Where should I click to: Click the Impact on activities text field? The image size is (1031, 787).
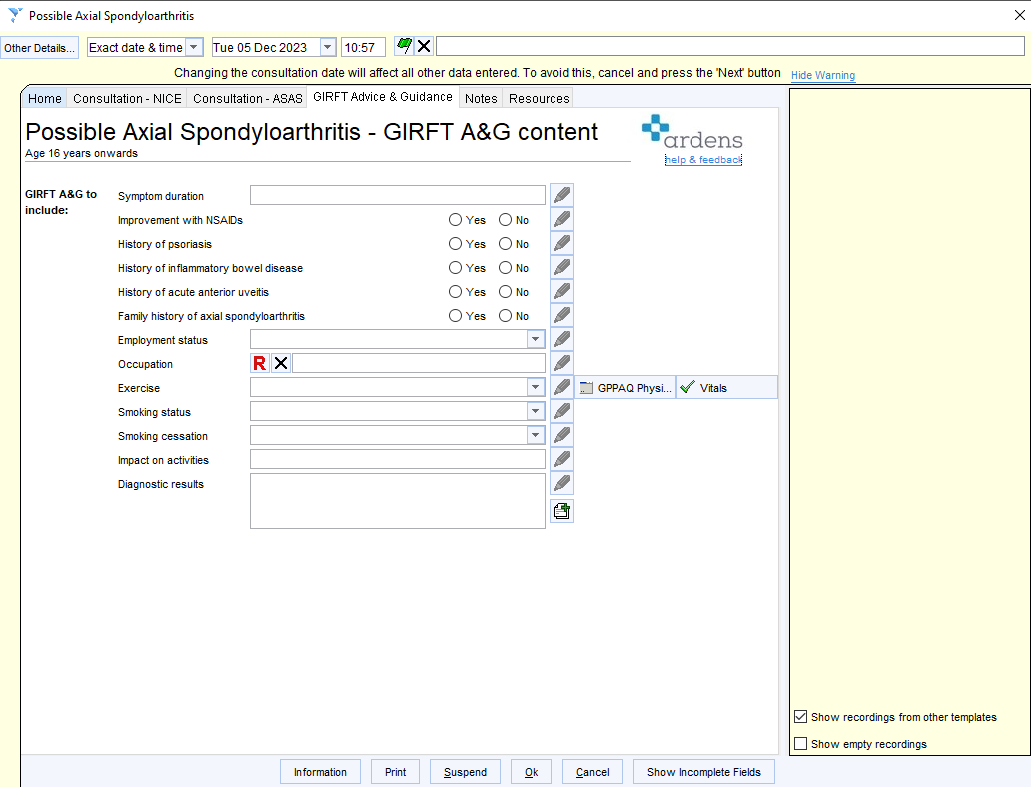click(x=398, y=459)
